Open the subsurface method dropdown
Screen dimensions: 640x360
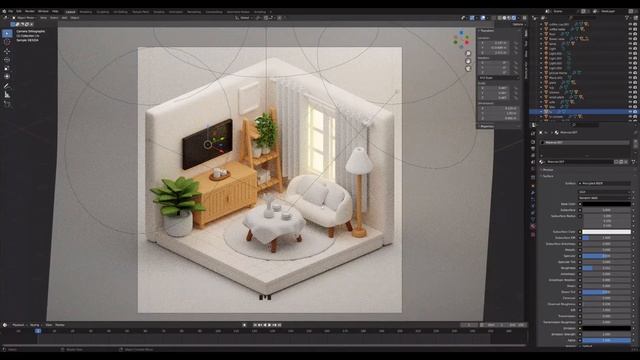[604, 198]
